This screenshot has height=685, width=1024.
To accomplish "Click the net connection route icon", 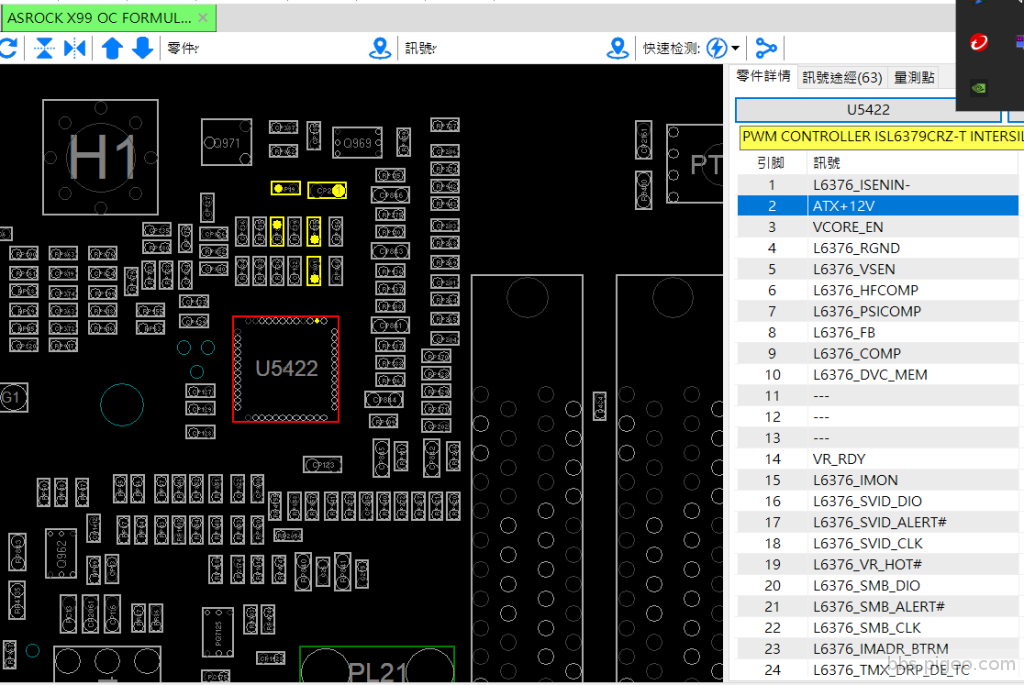I will 766,48.
